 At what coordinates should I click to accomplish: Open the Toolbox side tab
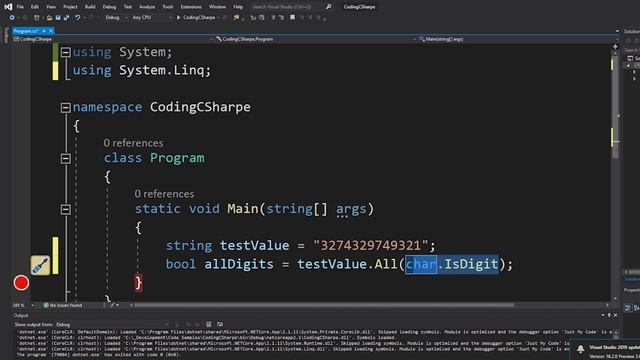pos(6,35)
